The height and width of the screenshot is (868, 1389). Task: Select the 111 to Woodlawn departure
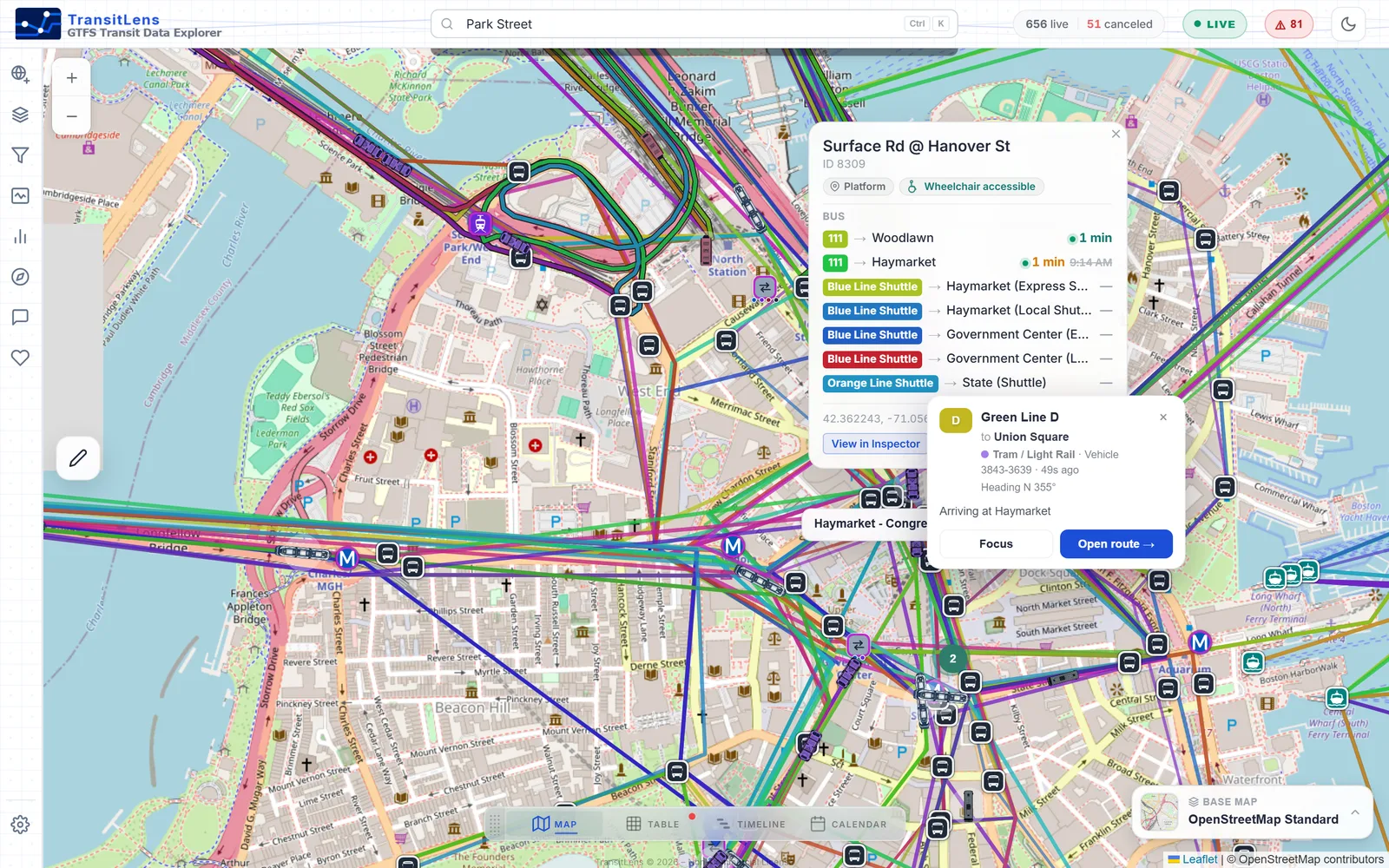click(967, 238)
